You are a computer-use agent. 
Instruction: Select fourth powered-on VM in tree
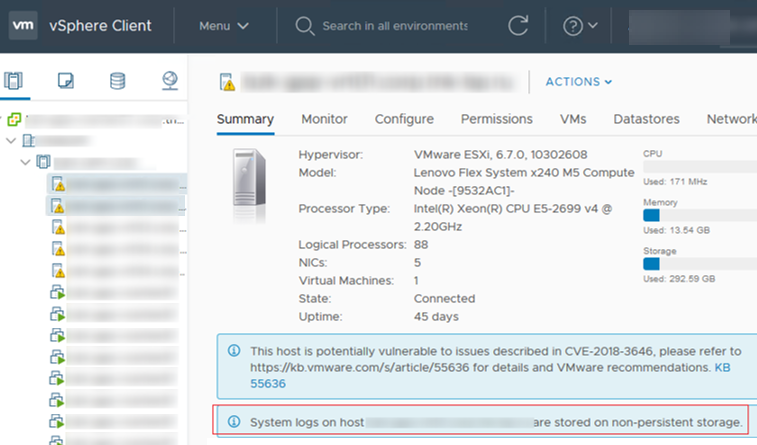(114, 358)
